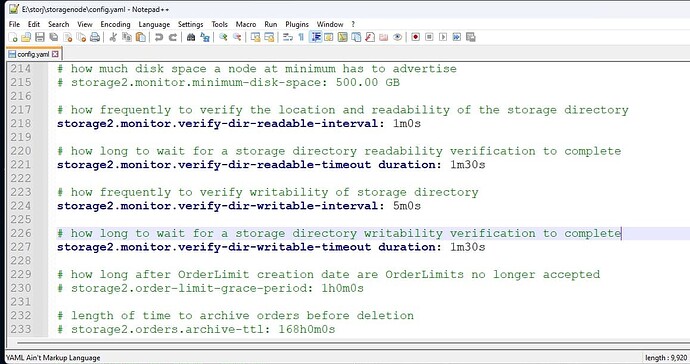Undo the last edit via toolbar arrow
This screenshot has height=364, width=690.
[x=159, y=37]
